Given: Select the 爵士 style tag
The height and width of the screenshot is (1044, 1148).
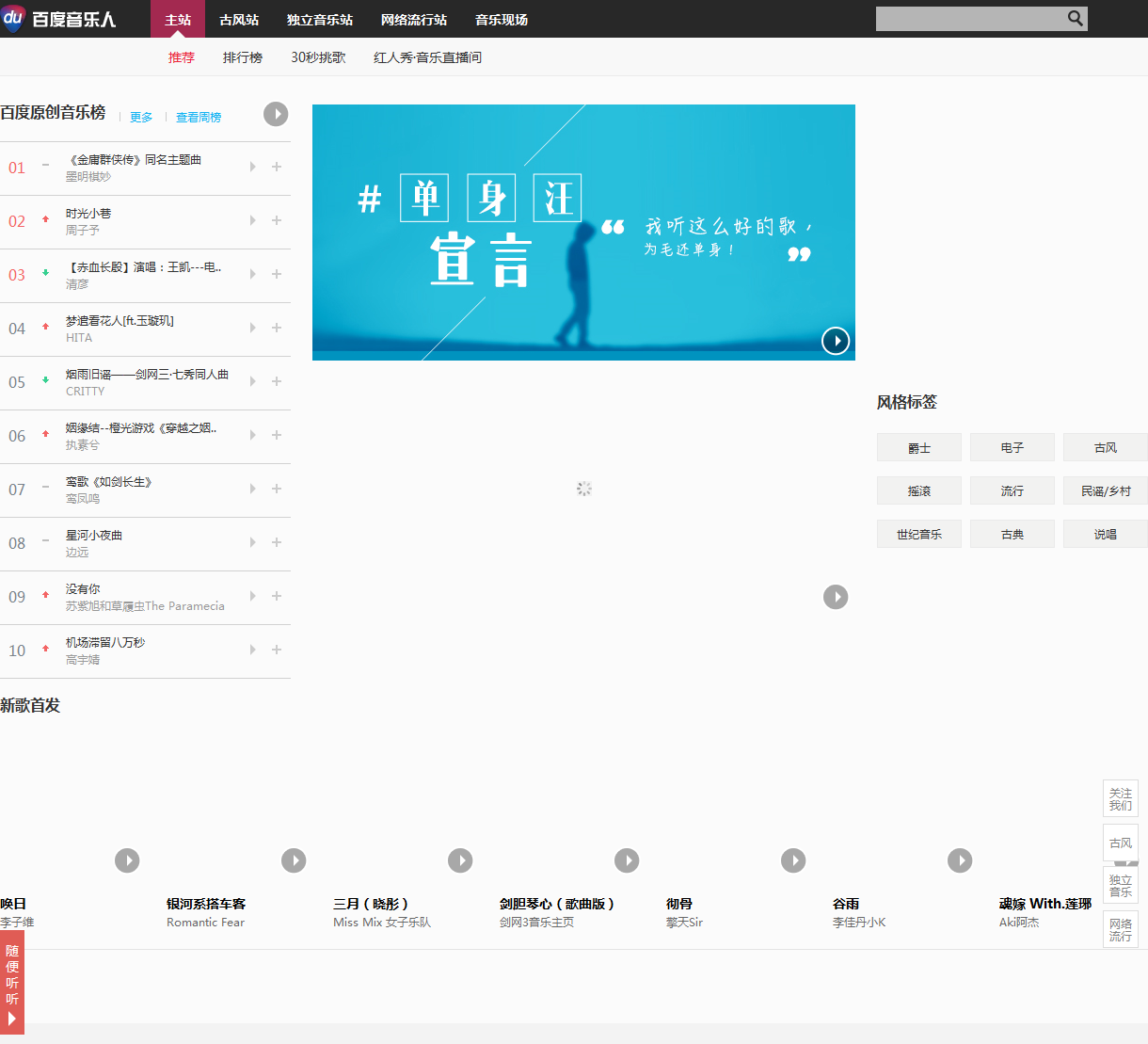Looking at the screenshot, I should 919,448.
